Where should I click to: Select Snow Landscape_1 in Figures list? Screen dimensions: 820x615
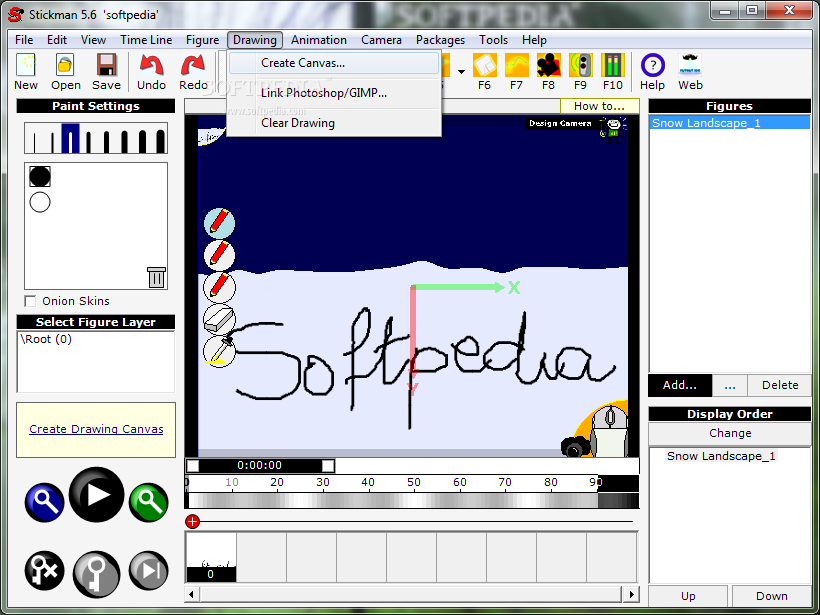tap(730, 123)
